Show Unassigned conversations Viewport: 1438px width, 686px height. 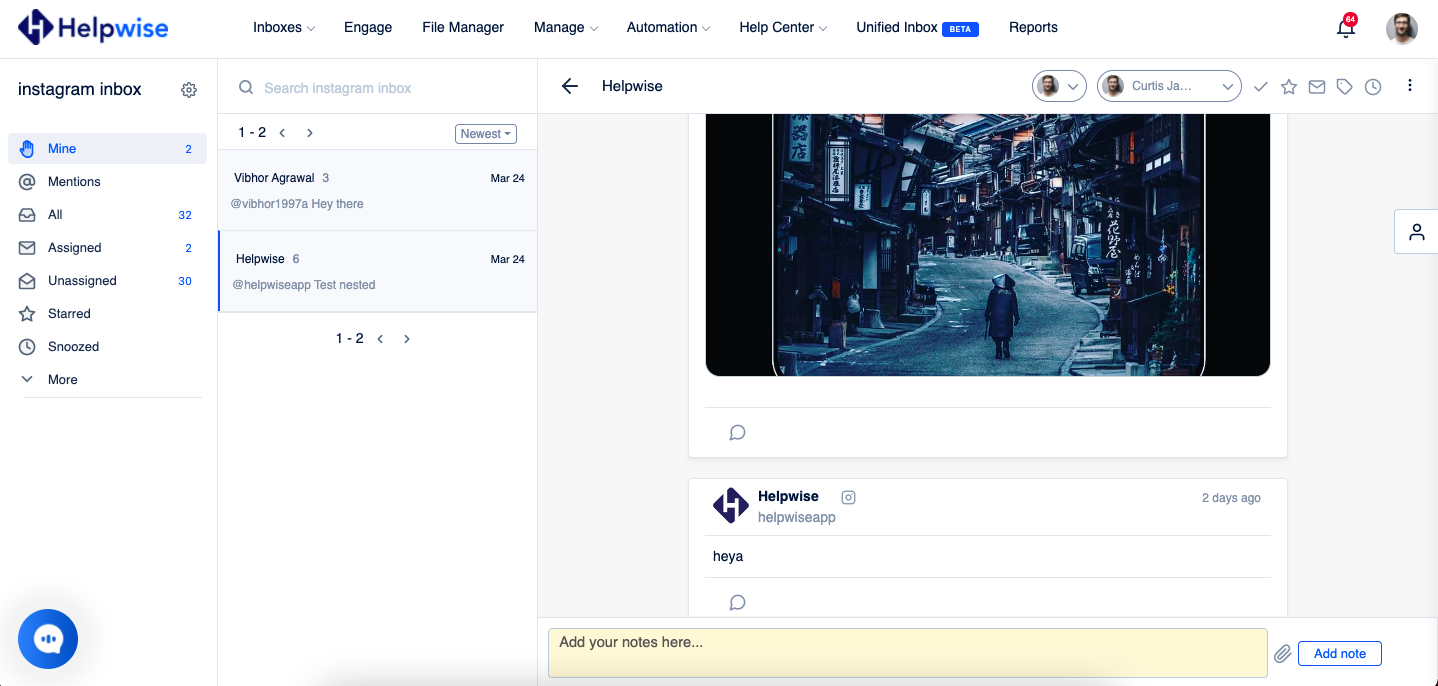(82, 280)
